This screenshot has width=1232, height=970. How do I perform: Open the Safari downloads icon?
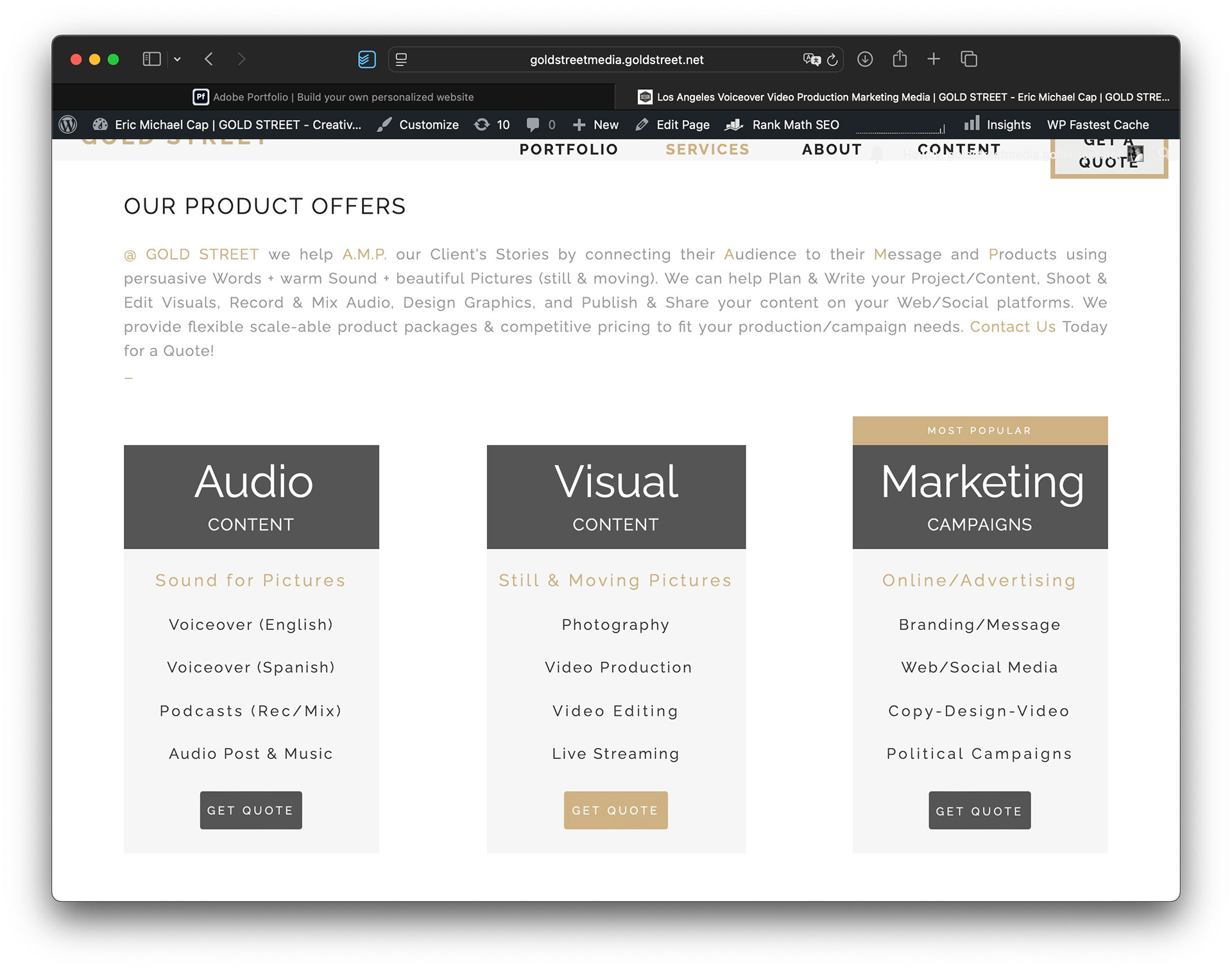(865, 59)
